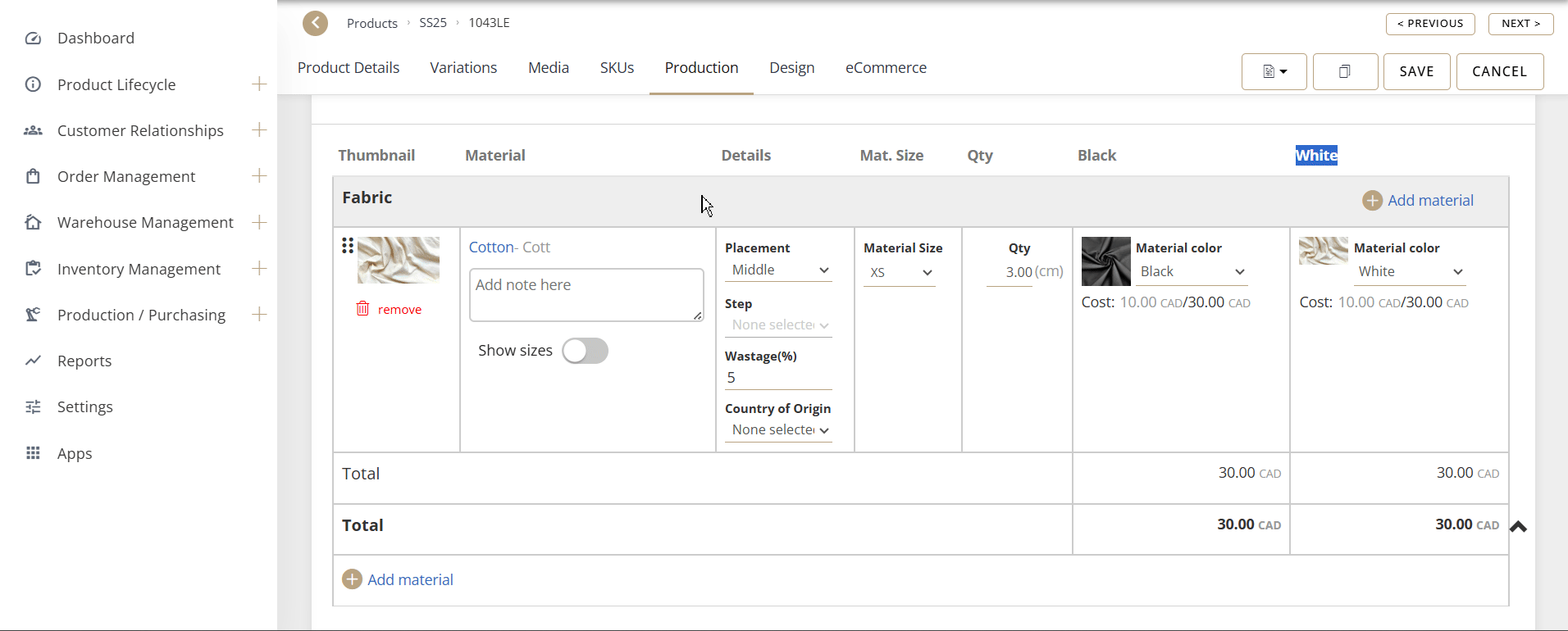Click the Dashboard gauge icon
1568x631 pixels.
click(x=33, y=39)
